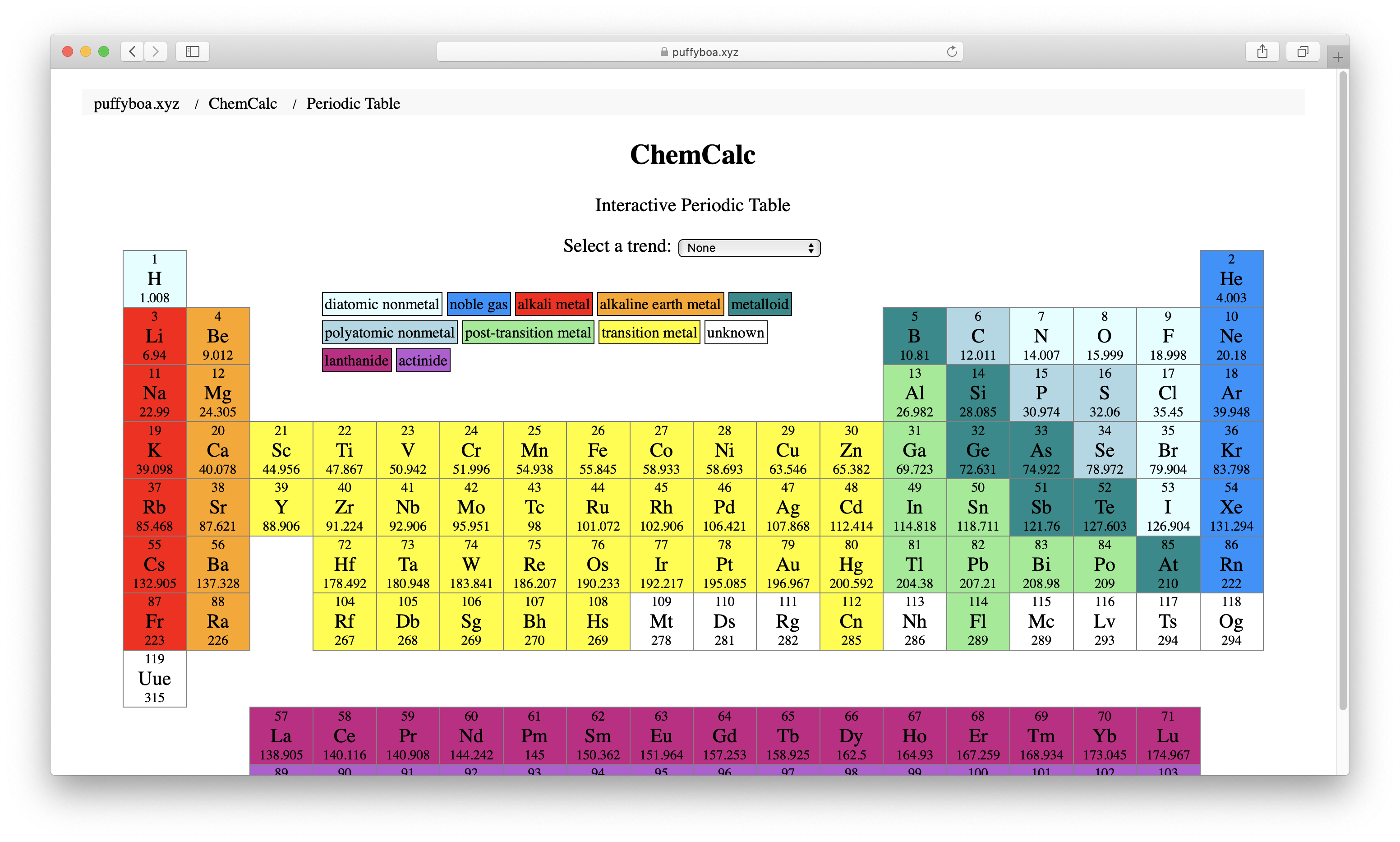The height and width of the screenshot is (842, 1400).
Task: Click the Silver (Ag) element cell
Action: [x=787, y=507]
